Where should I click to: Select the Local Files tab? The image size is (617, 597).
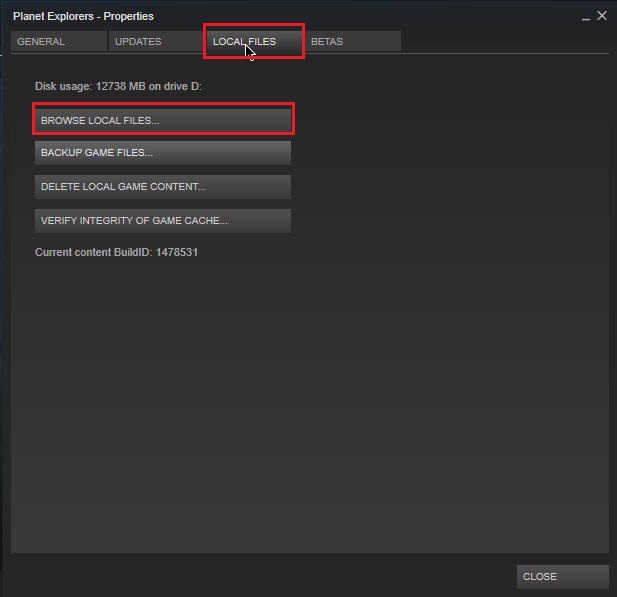click(254, 41)
